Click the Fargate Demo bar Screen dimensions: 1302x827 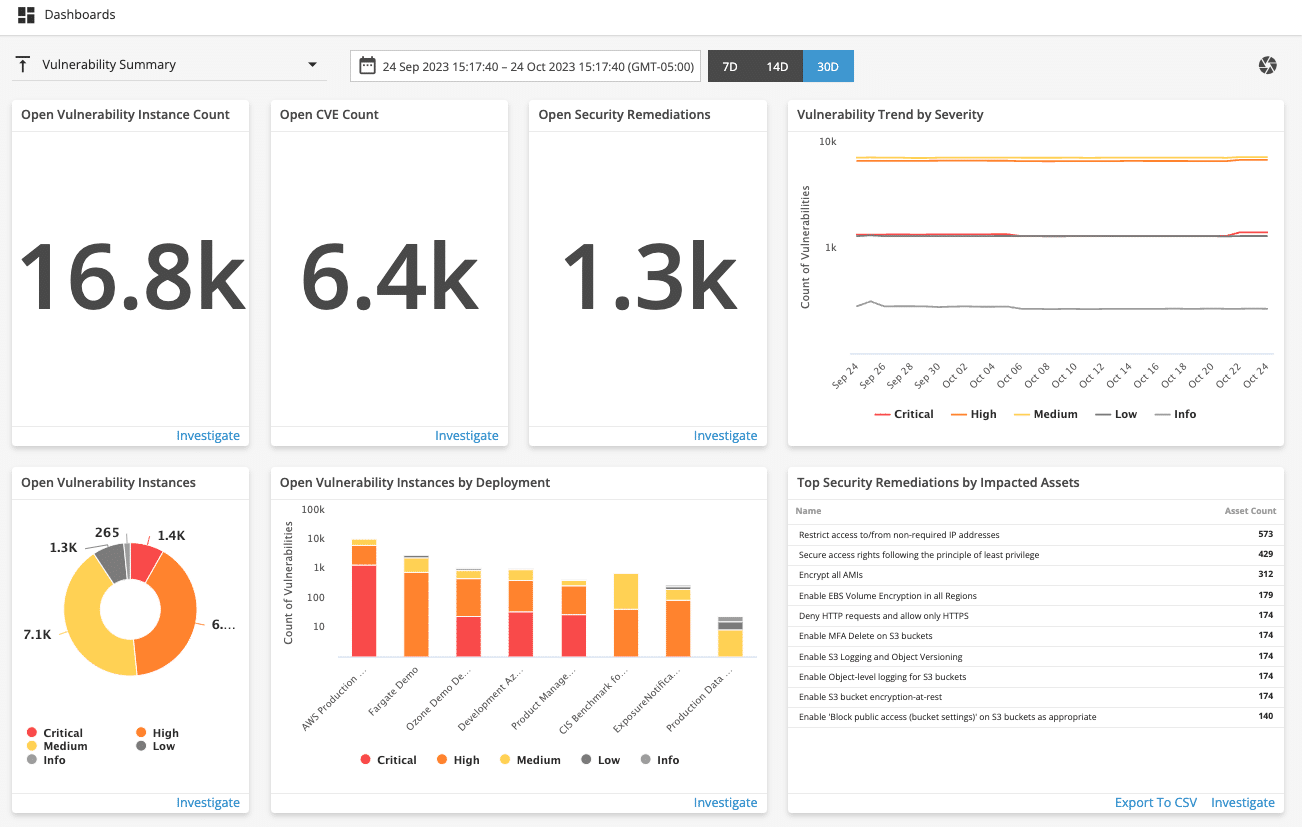(x=416, y=606)
